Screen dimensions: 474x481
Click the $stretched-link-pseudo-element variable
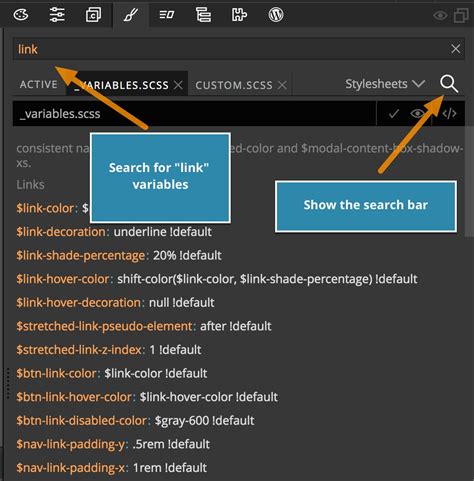104,326
